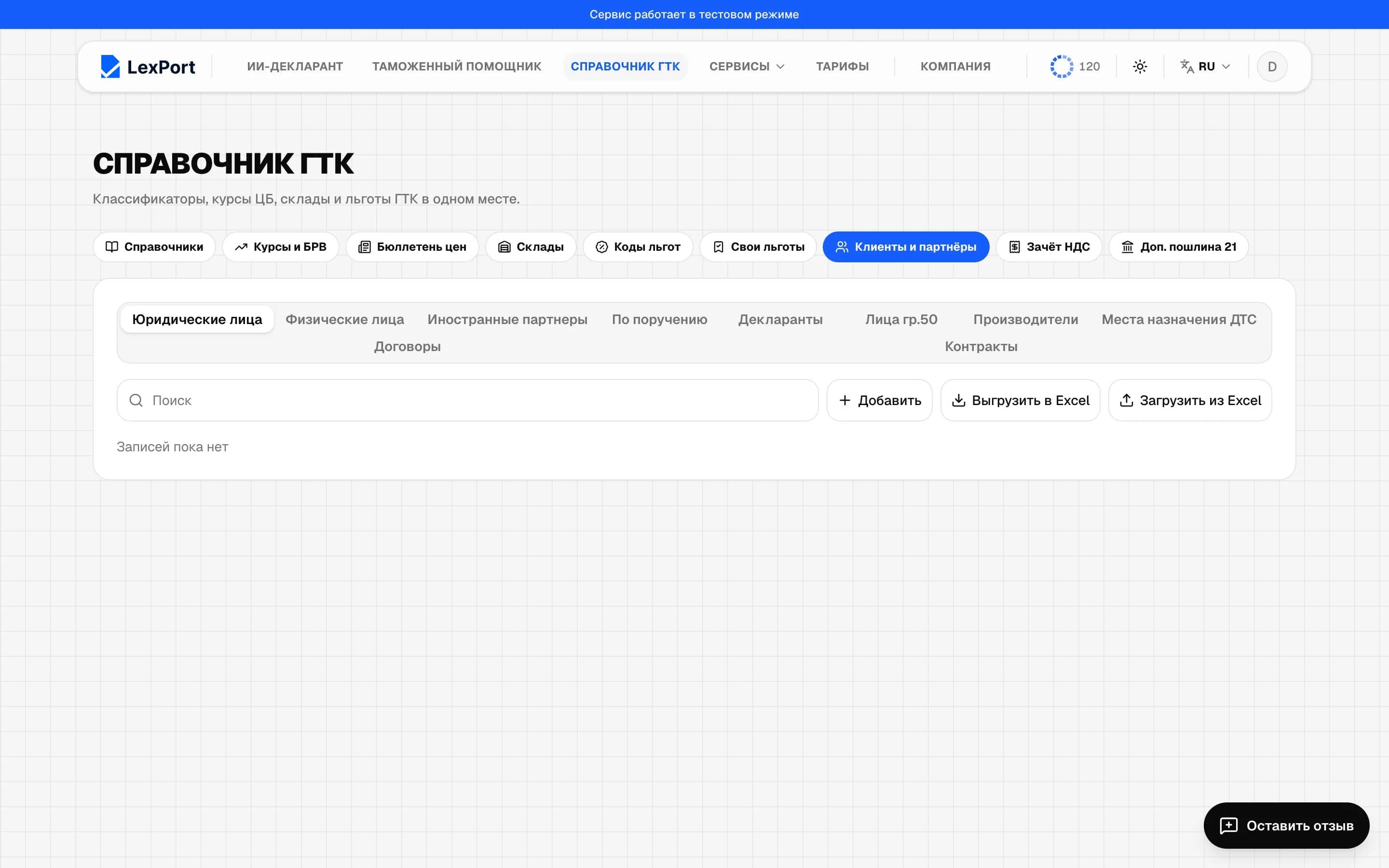Click the Поиск search field
Image resolution: width=1389 pixels, height=868 pixels.
[x=467, y=400]
